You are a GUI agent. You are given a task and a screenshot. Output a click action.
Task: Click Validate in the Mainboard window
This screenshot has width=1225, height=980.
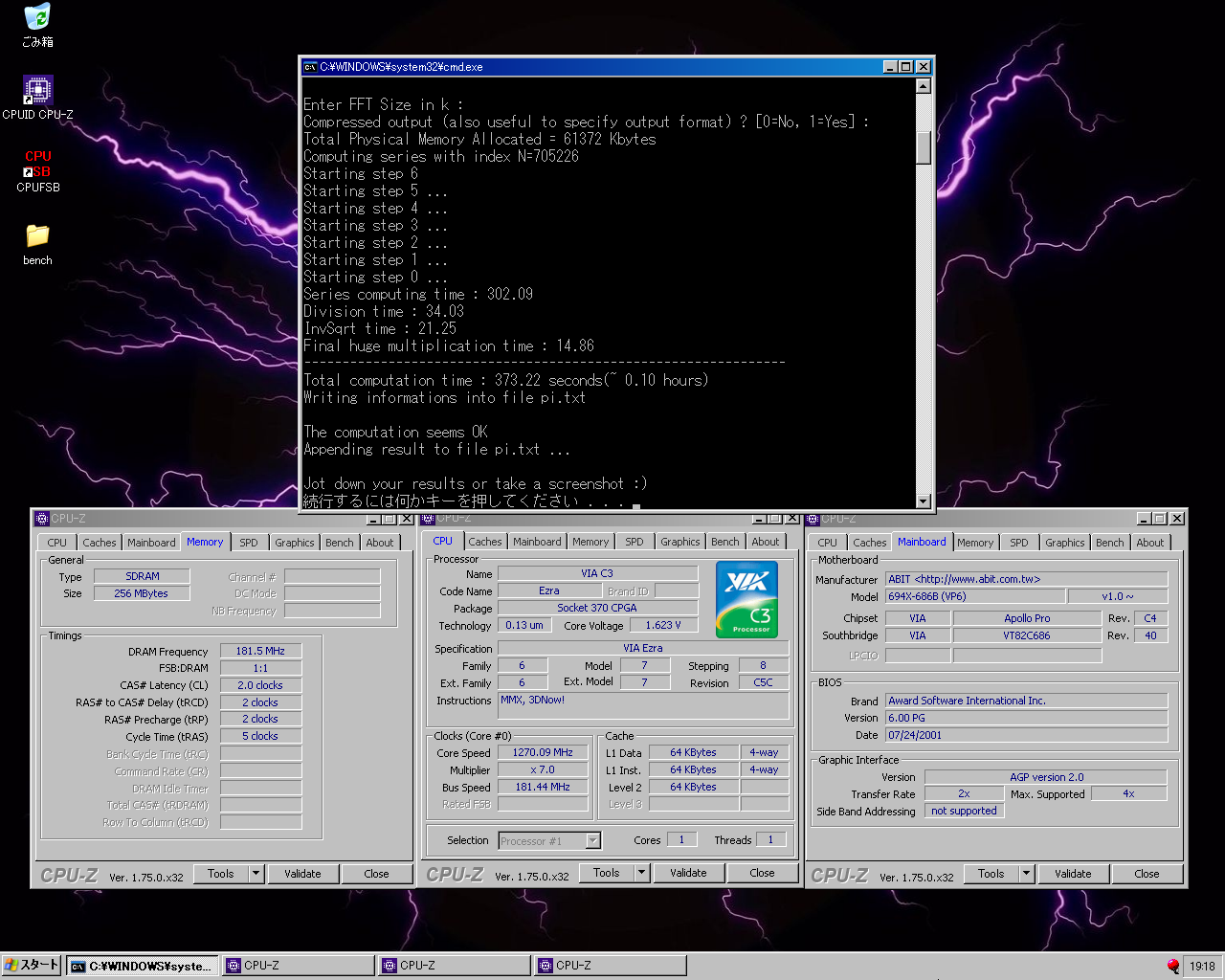click(1073, 874)
